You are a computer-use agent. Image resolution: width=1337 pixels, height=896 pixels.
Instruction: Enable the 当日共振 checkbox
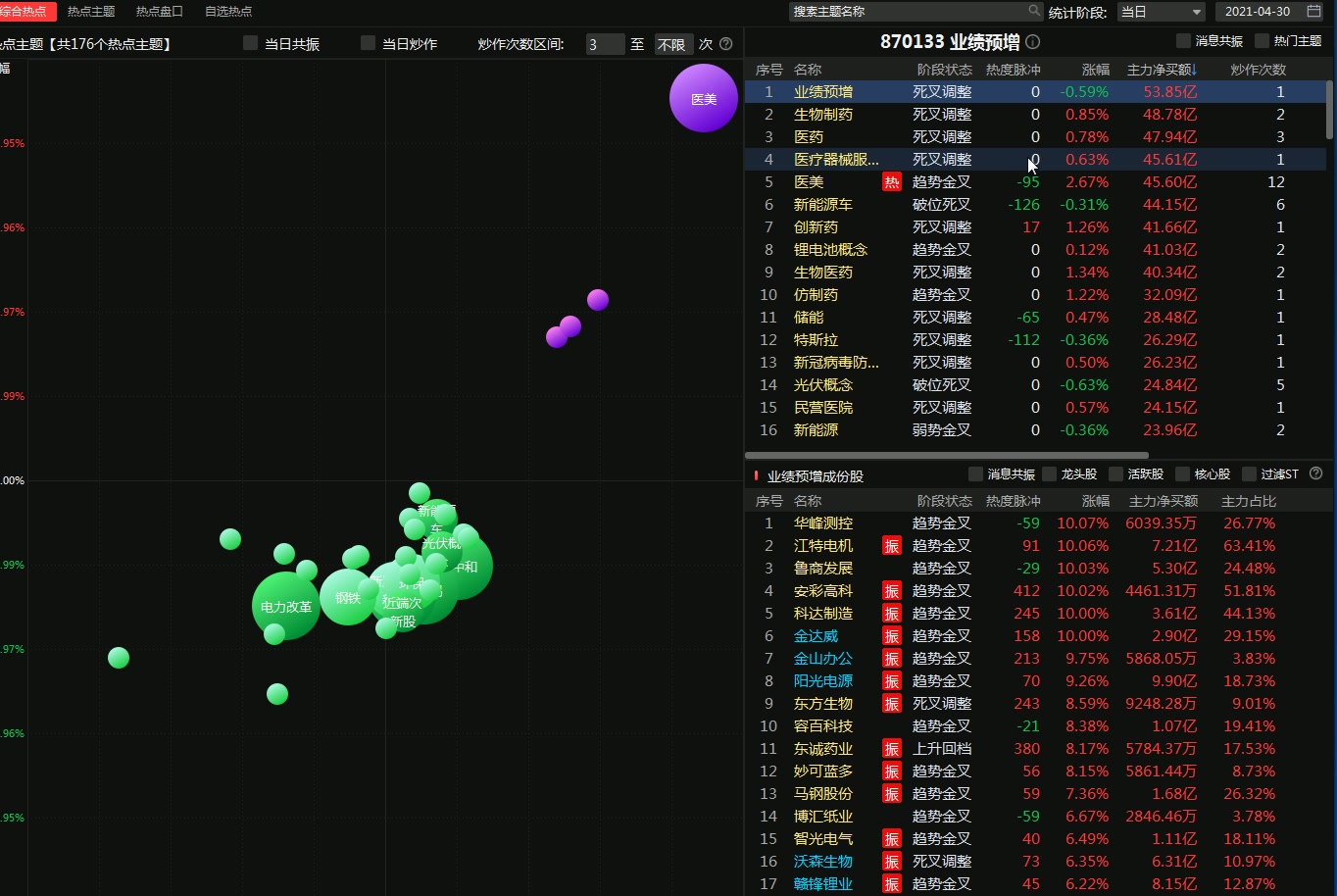click(251, 43)
